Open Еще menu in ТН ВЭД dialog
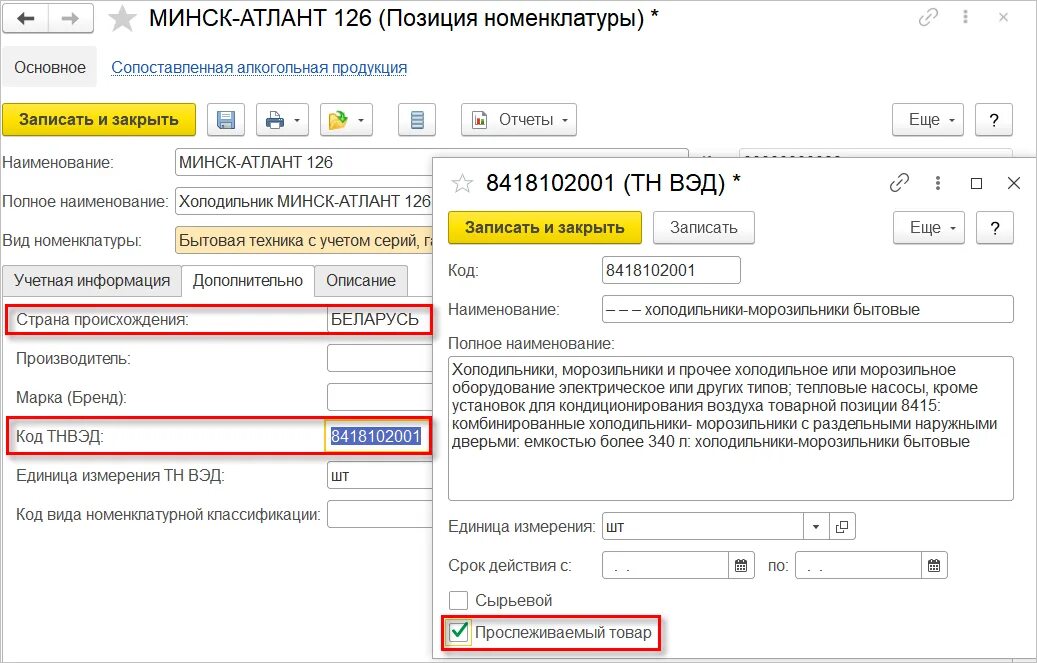The image size is (1037, 663). 929,228
